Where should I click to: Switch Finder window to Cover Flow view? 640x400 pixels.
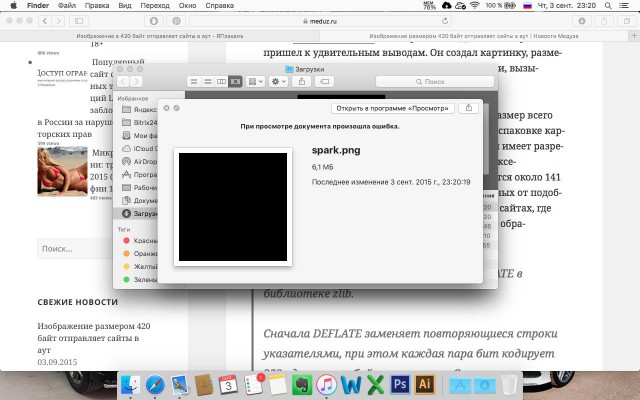pyautogui.click(x=235, y=82)
